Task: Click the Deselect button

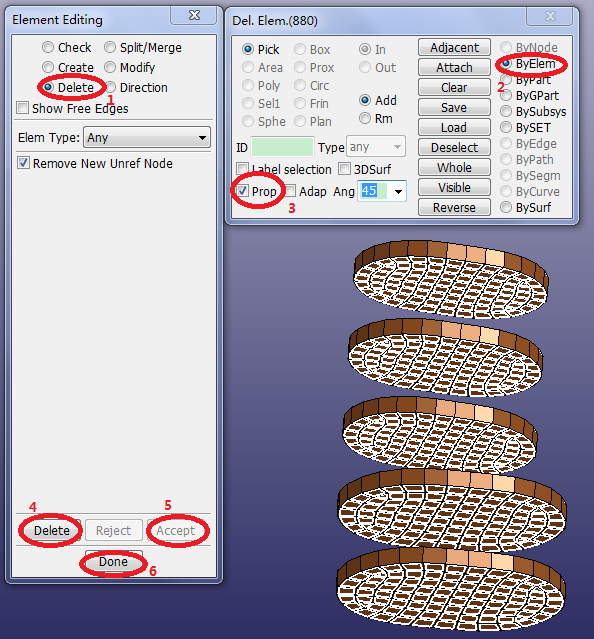Action: (454, 148)
